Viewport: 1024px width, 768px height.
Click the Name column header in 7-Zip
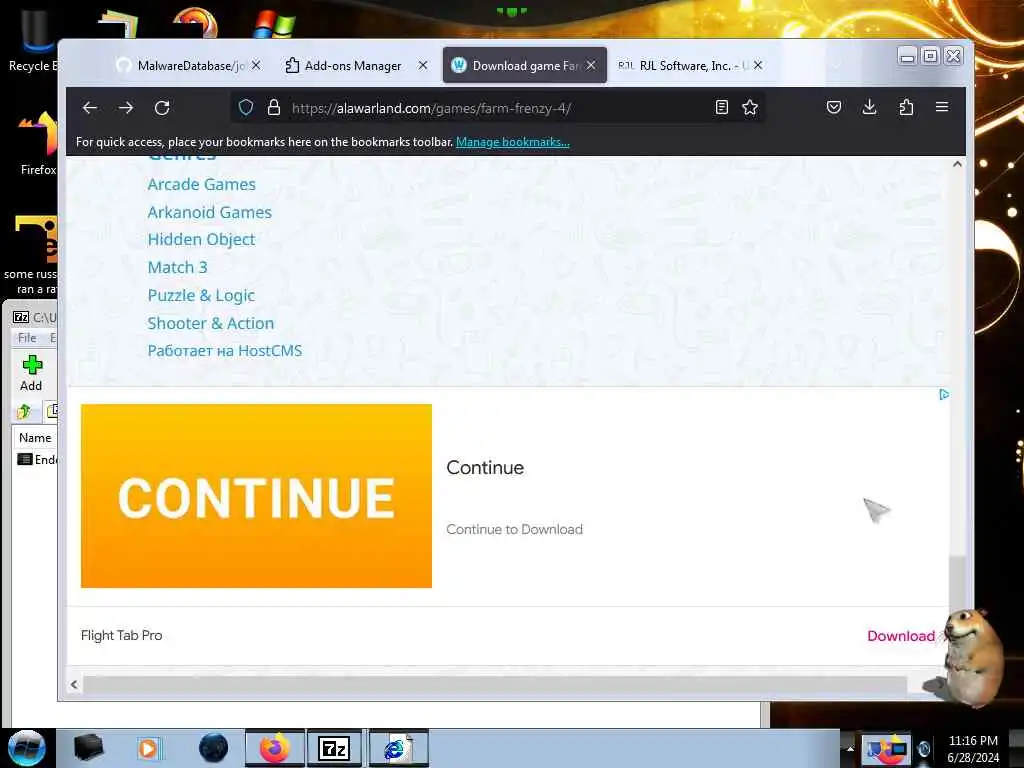pos(35,438)
